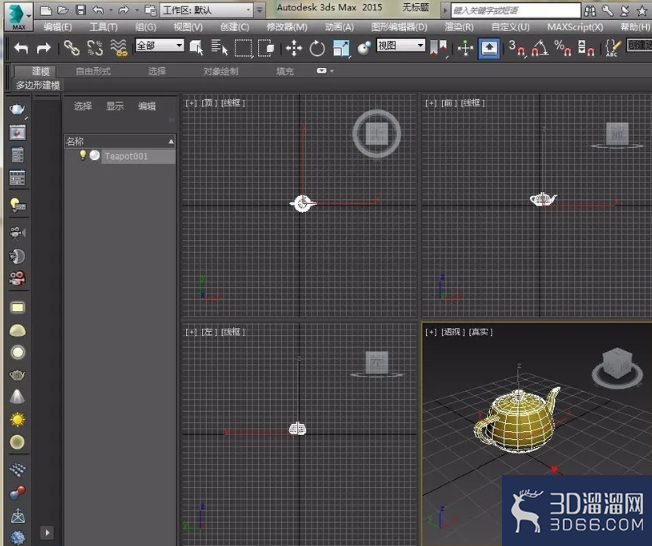
Task: Toggle the Spinner Snap button
Action: pos(586,48)
